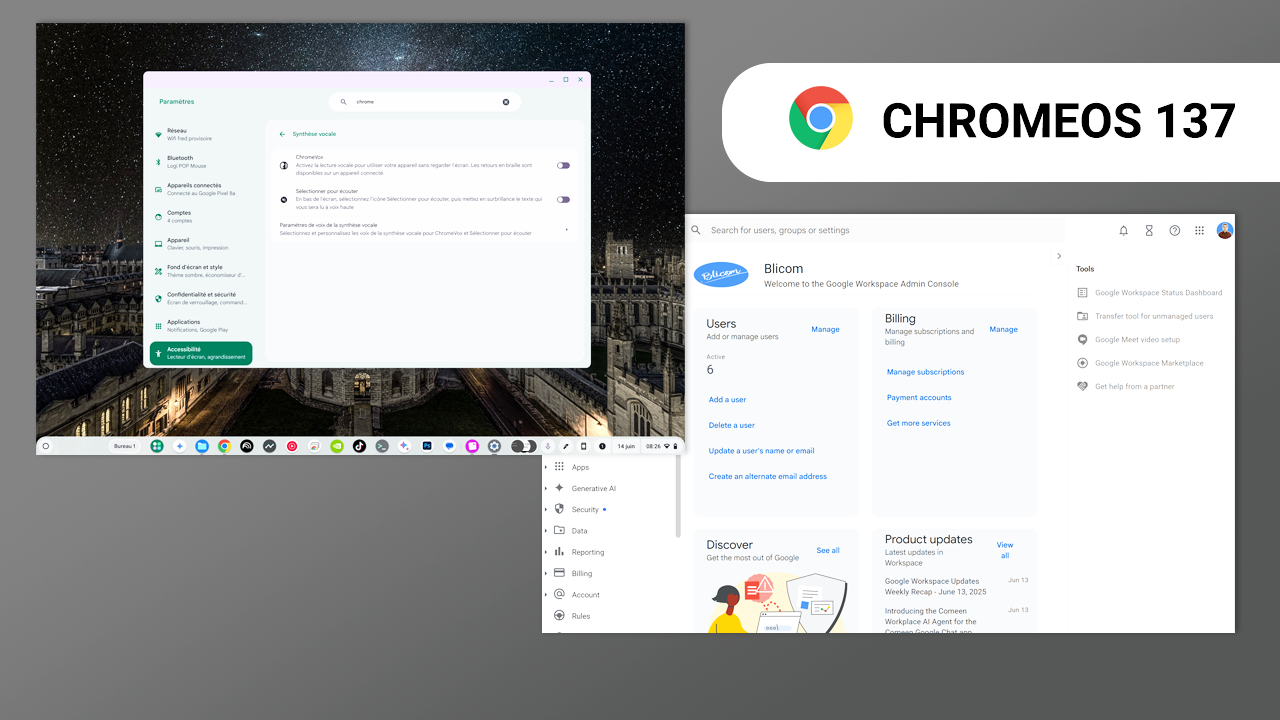Image resolution: width=1280 pixels, height=720 pixels.
Task: Clear the Settings search field with the X
Action: [506, 102]
